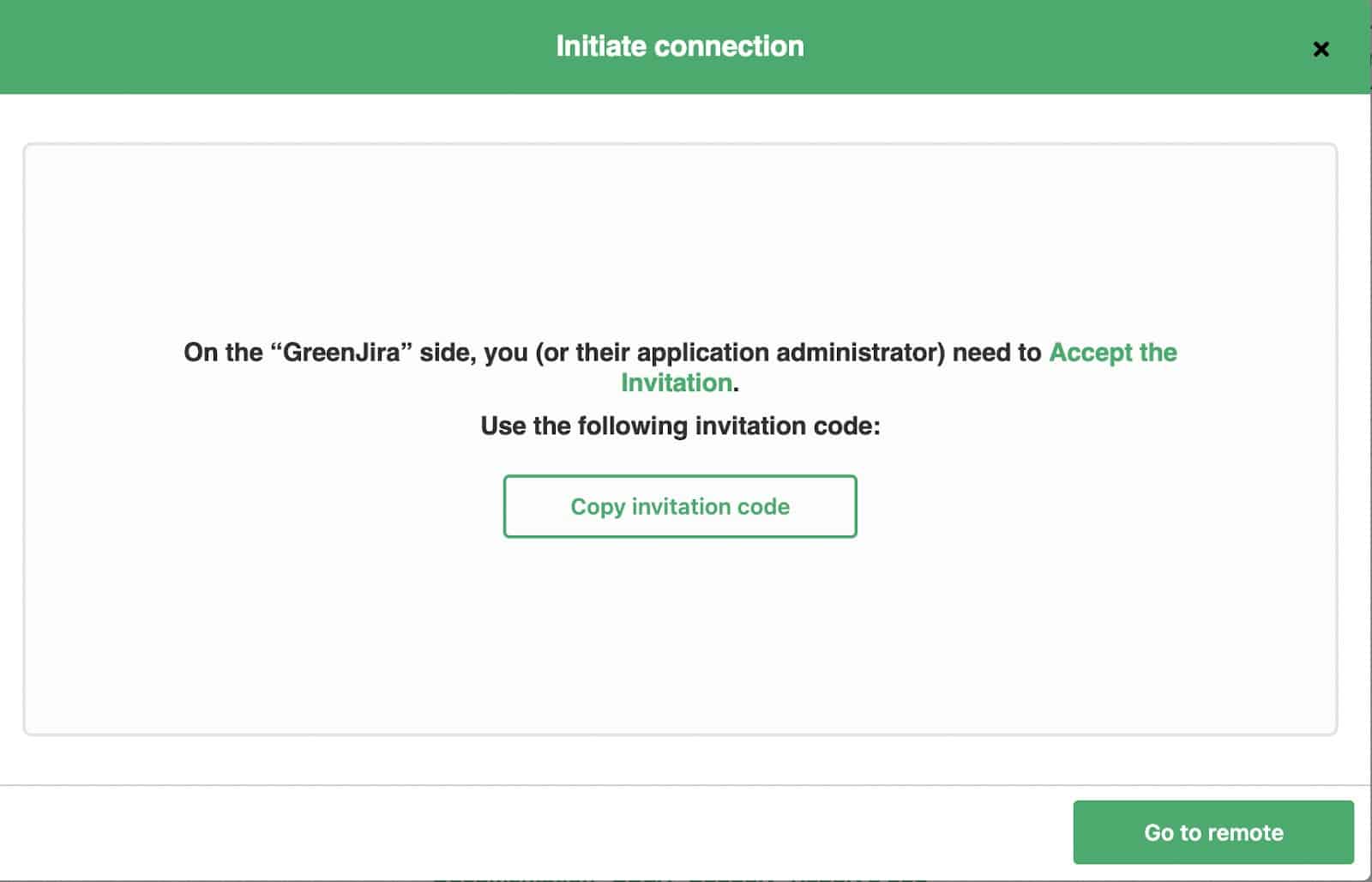The image size is (1372, 882).
Task: Click the 'need to' text before the link
Action: (997, 353)
